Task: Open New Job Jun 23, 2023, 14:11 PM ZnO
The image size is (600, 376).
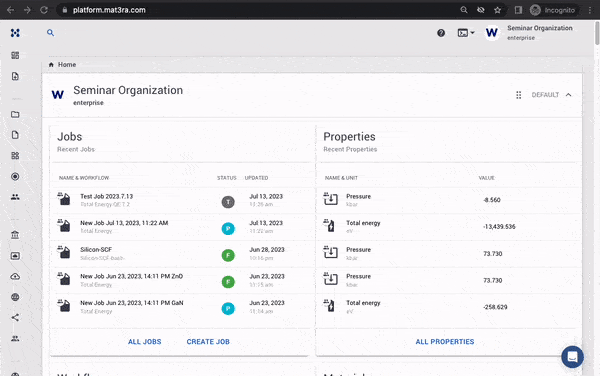Action: click(131, 276)
